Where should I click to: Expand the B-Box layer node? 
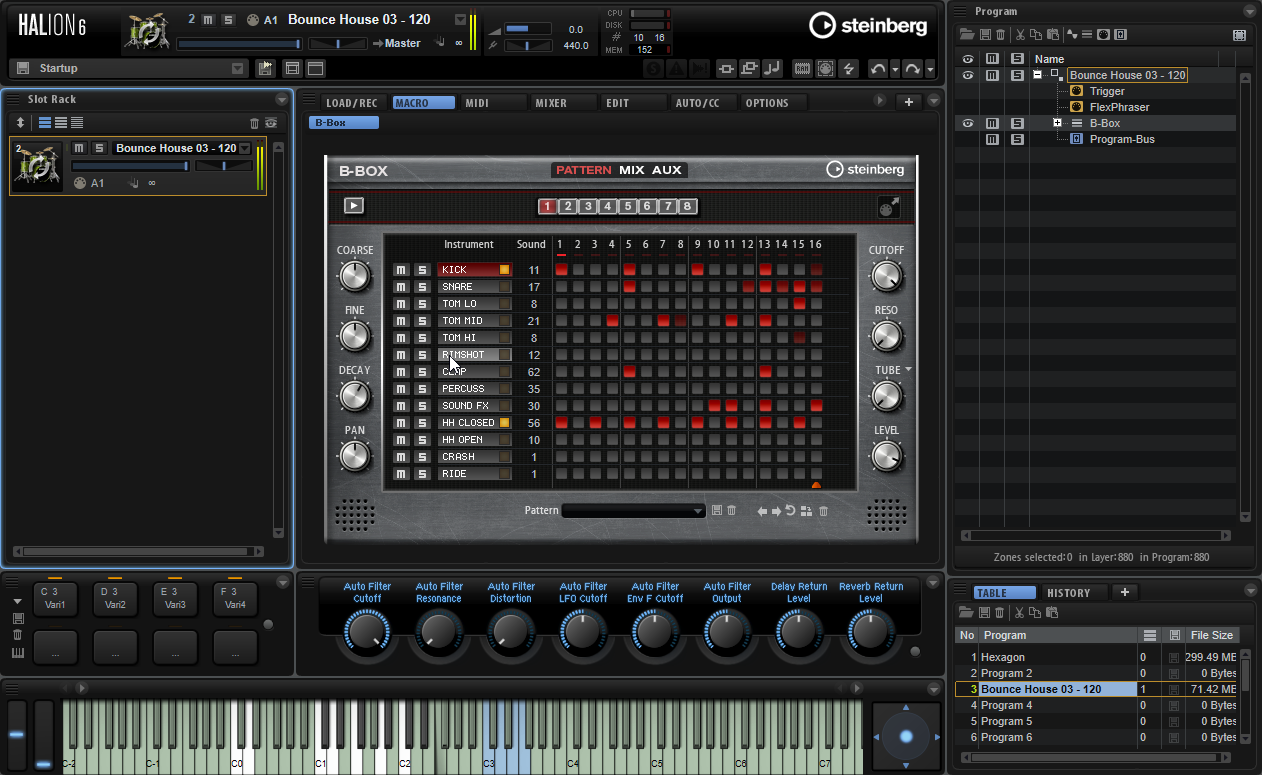coord(1057,123)
